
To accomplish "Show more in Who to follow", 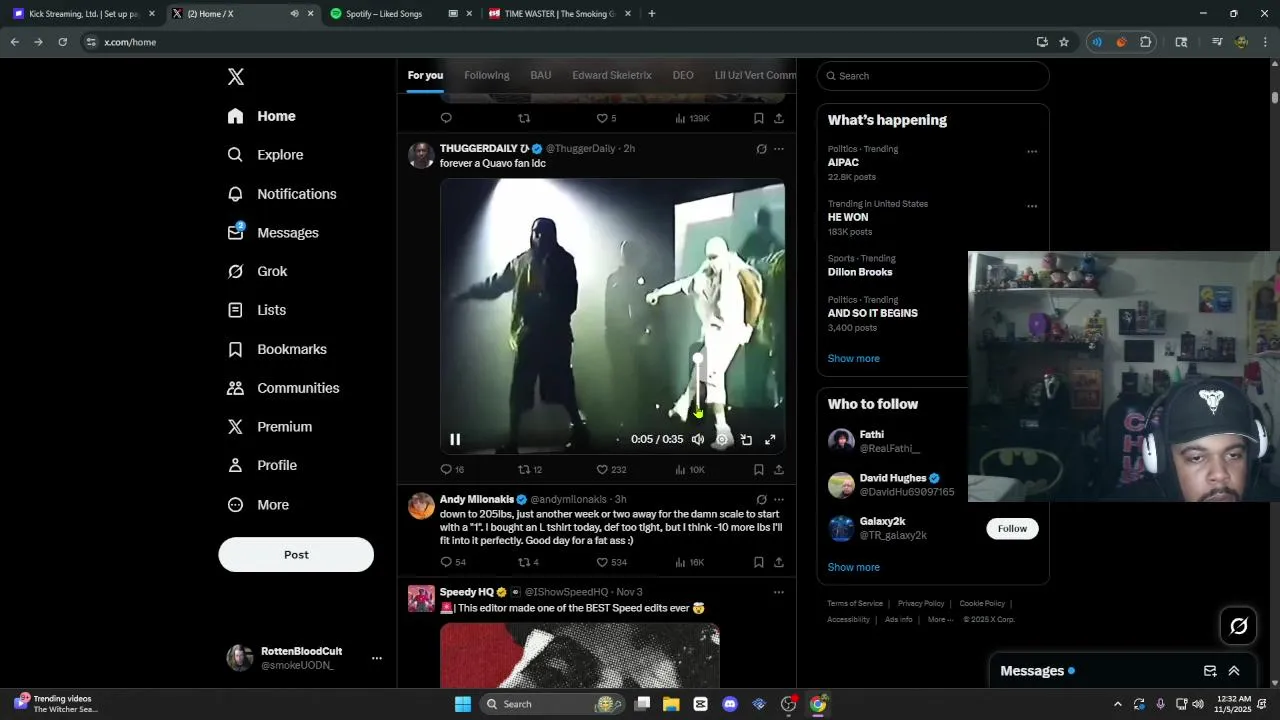I will (853, 567).
